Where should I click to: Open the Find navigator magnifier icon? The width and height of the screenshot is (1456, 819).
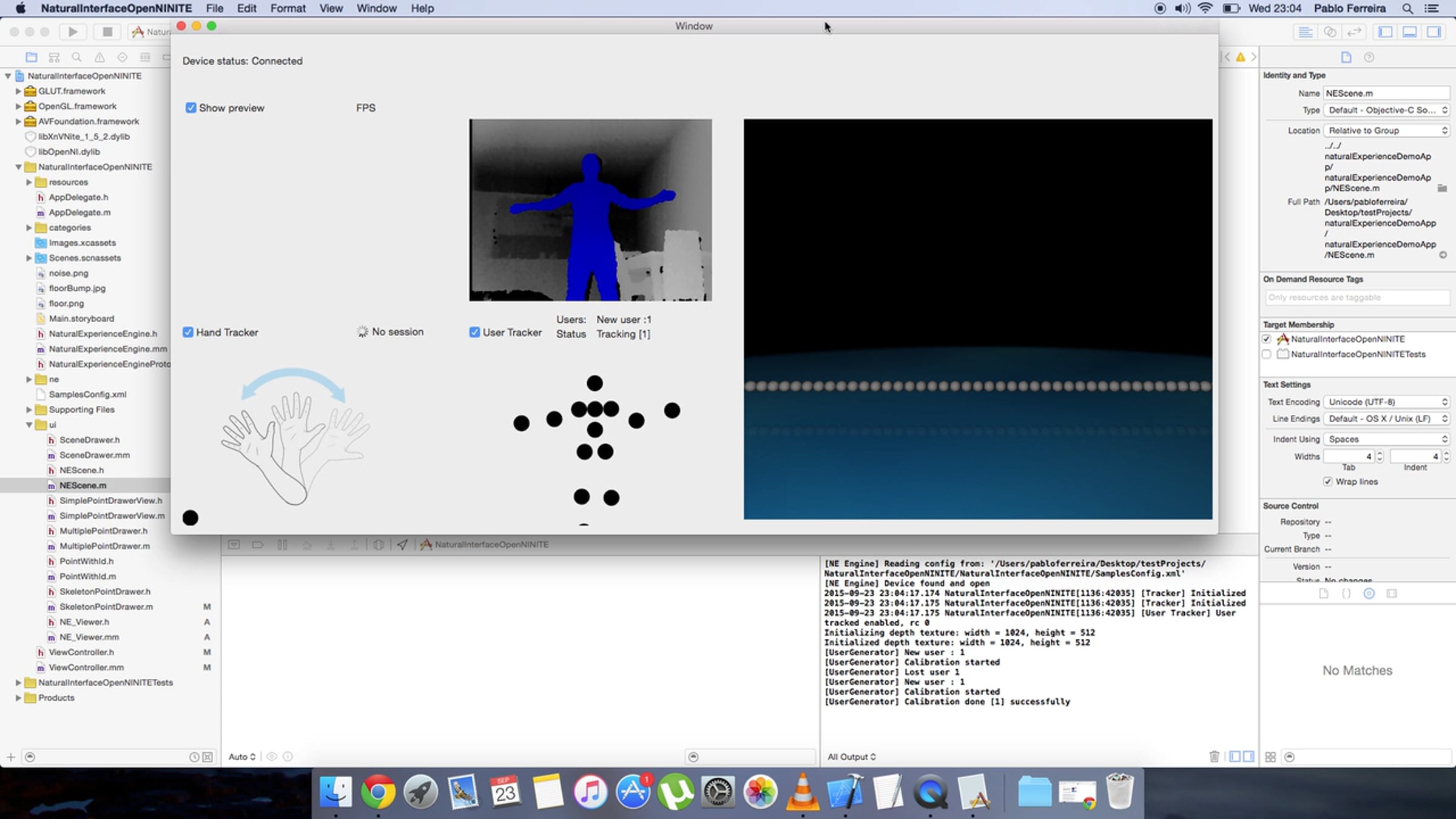coord(76,57)
